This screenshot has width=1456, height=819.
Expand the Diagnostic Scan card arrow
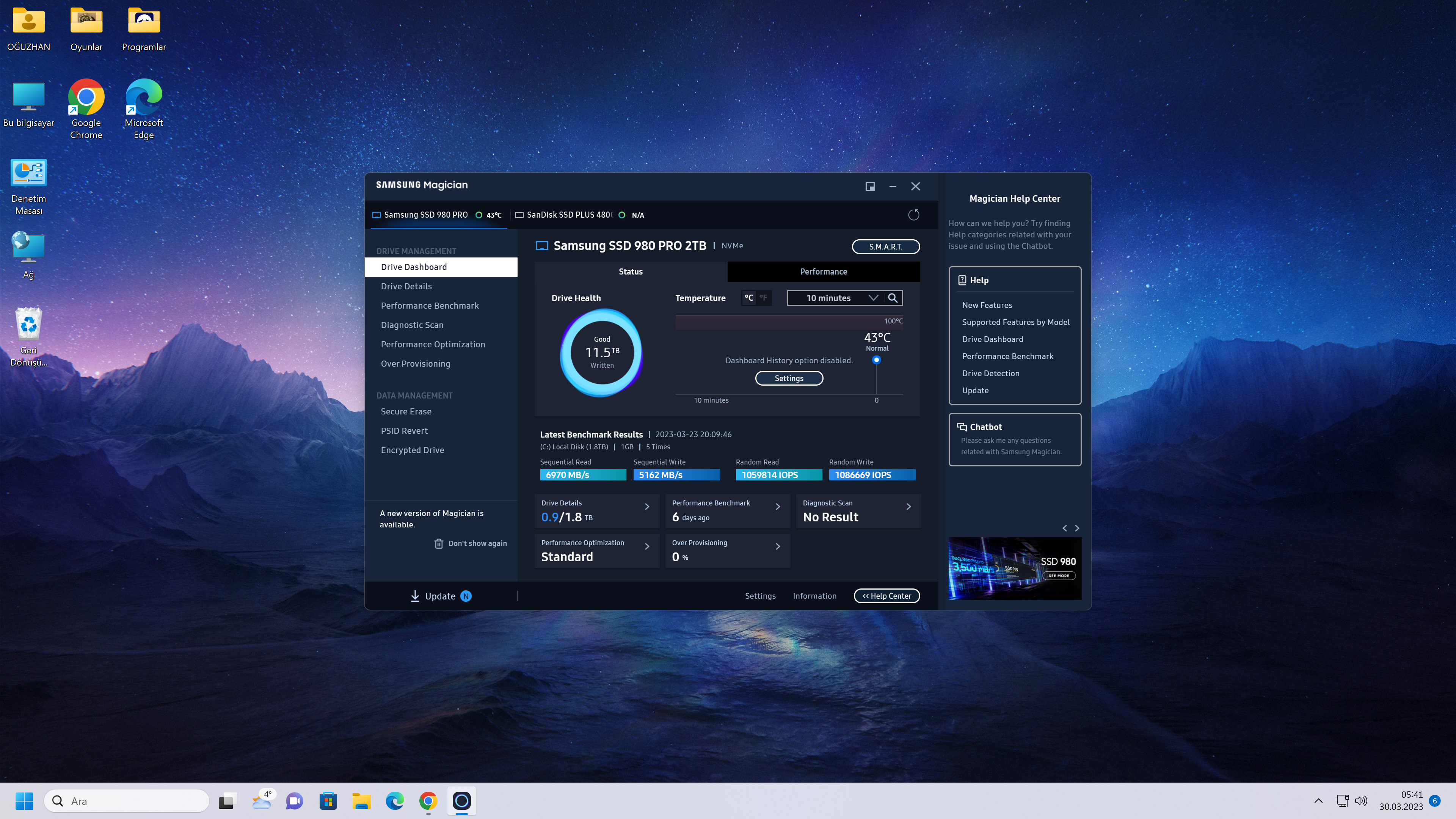[908, 507]
